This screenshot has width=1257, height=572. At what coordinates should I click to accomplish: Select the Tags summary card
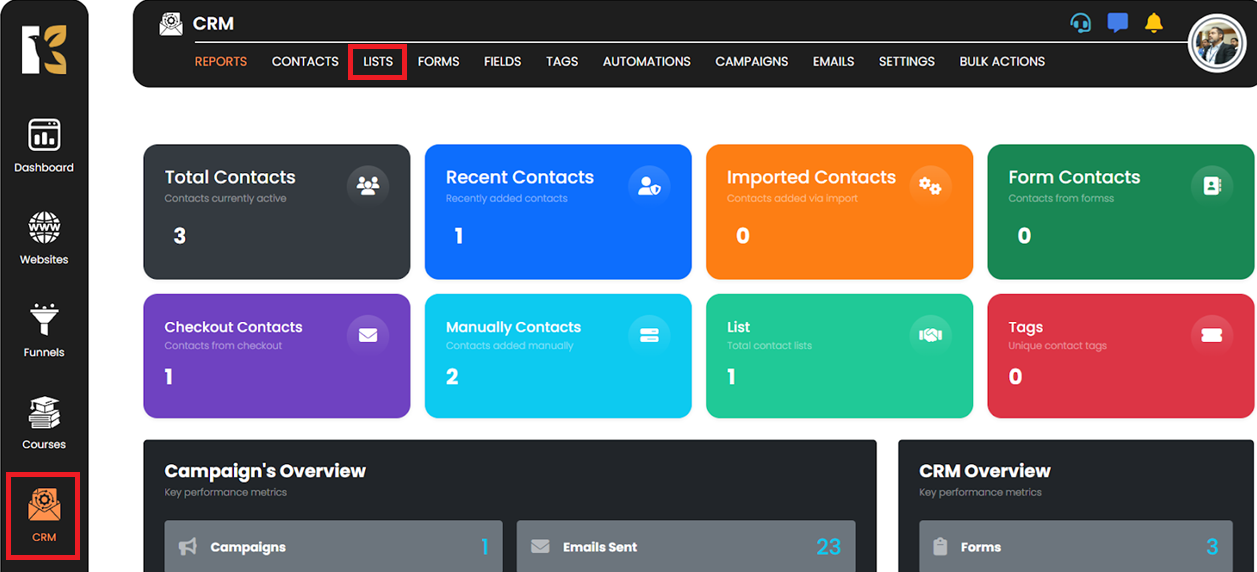1120,356
